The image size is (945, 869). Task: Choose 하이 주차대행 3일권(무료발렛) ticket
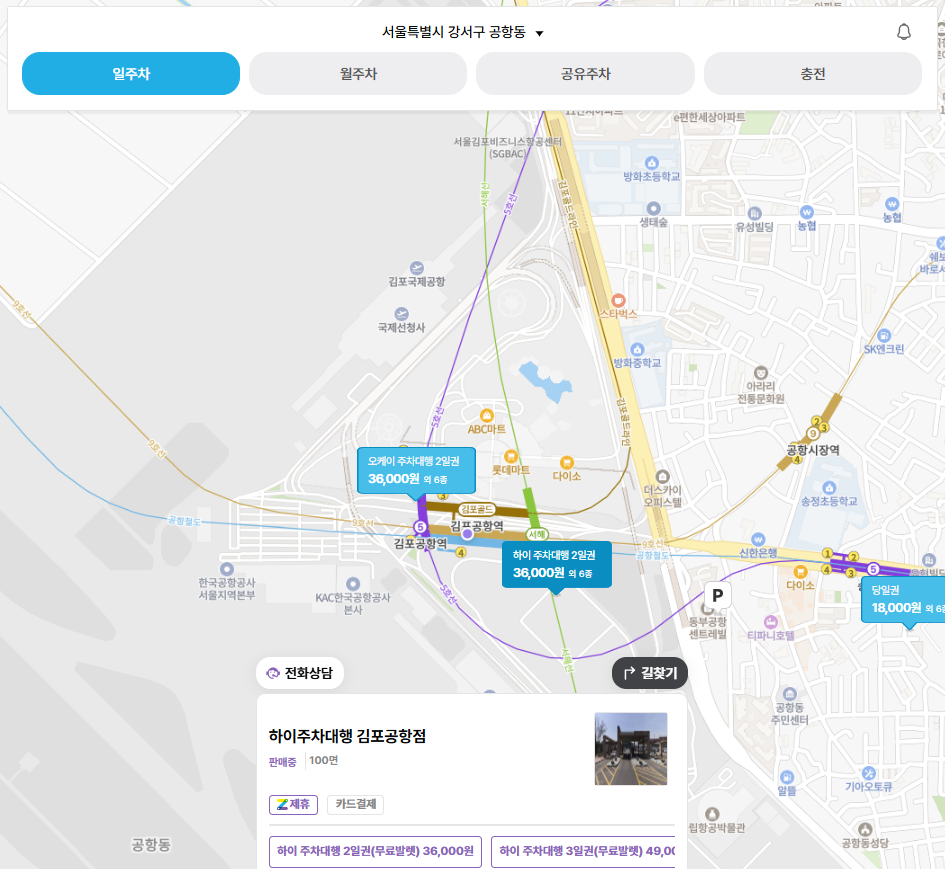[583, 851]
